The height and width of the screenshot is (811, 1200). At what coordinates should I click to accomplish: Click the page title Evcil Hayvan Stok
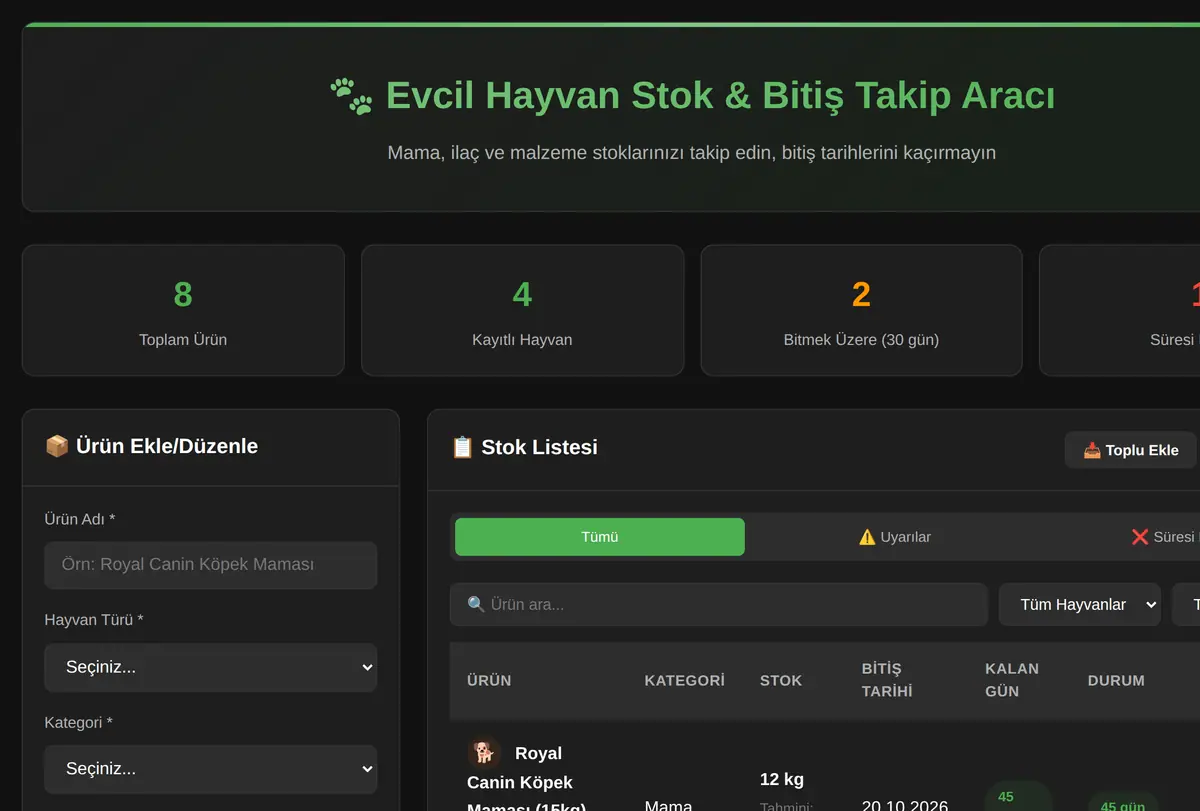720,96
